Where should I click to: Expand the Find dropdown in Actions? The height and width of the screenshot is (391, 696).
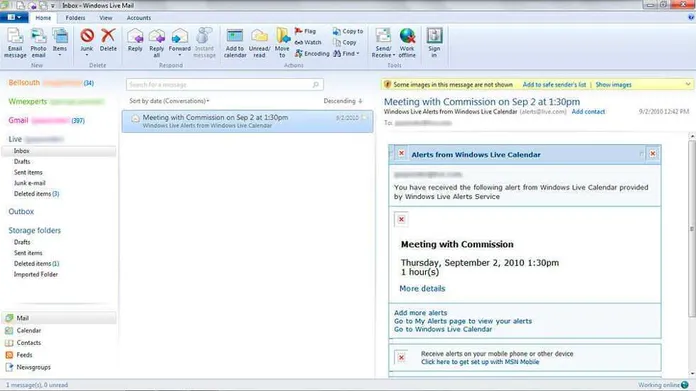pos(346,53)
